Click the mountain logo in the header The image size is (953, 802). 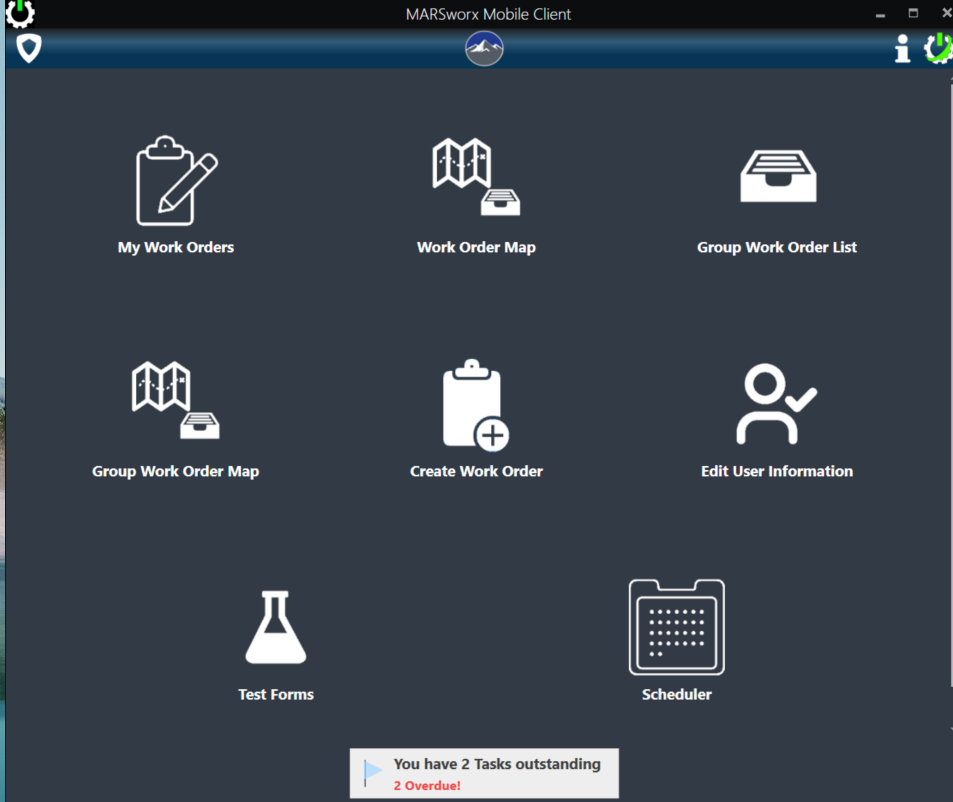[484, 49]
